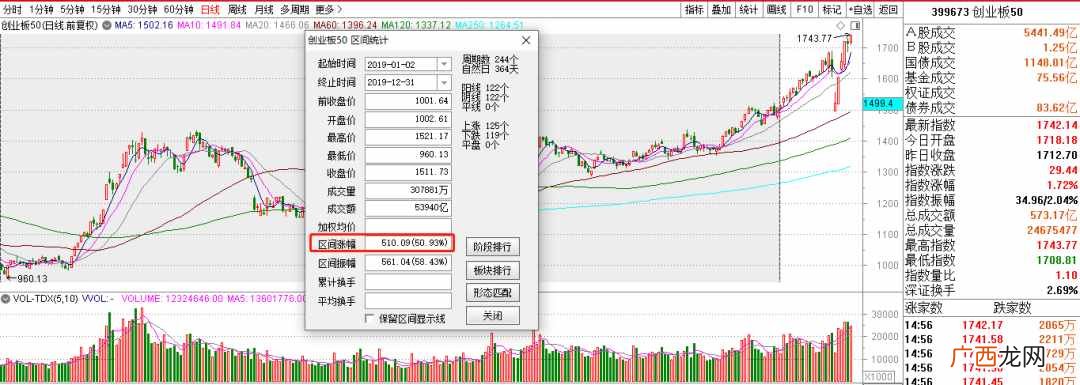Select the 月线 monthly chart tab
Image resolution: width=1080 pixels, height=385 pixels.
point(264,10)
